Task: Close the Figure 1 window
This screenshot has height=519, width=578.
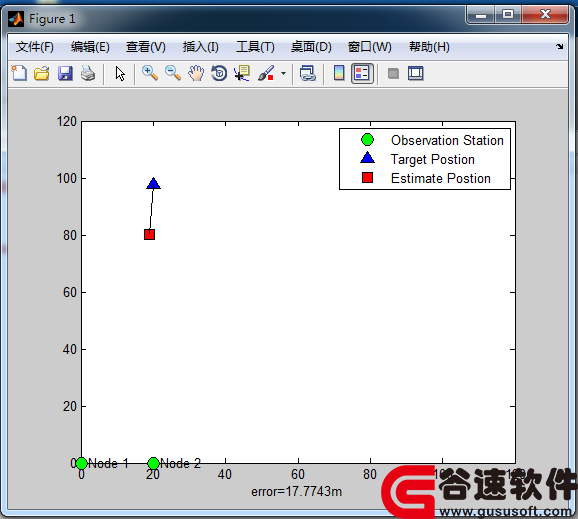Action: (x=545, y=15)
